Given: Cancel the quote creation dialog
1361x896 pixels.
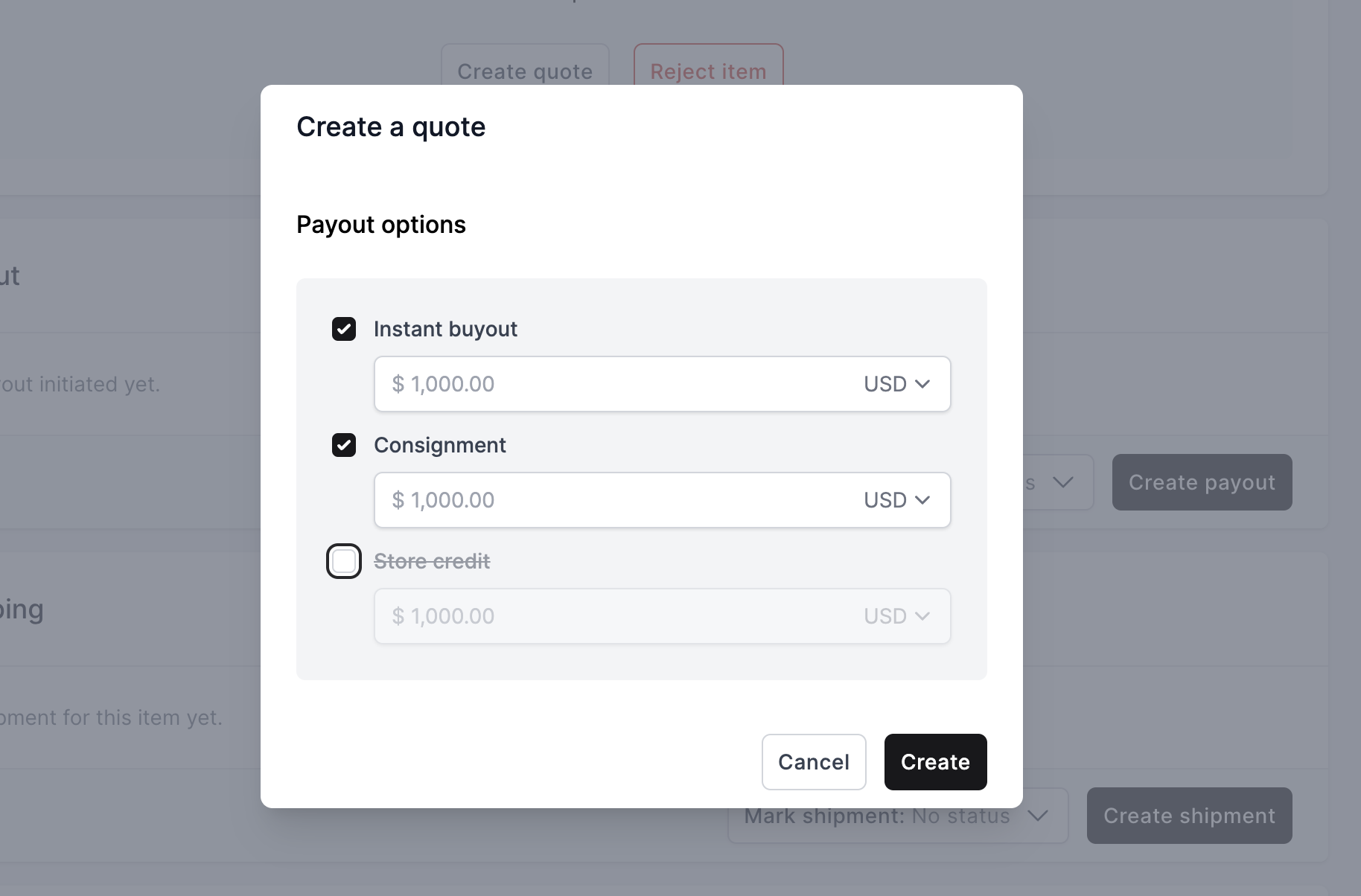Looking at the screenshot, I should pyautogui.click(x=814, y=762).
